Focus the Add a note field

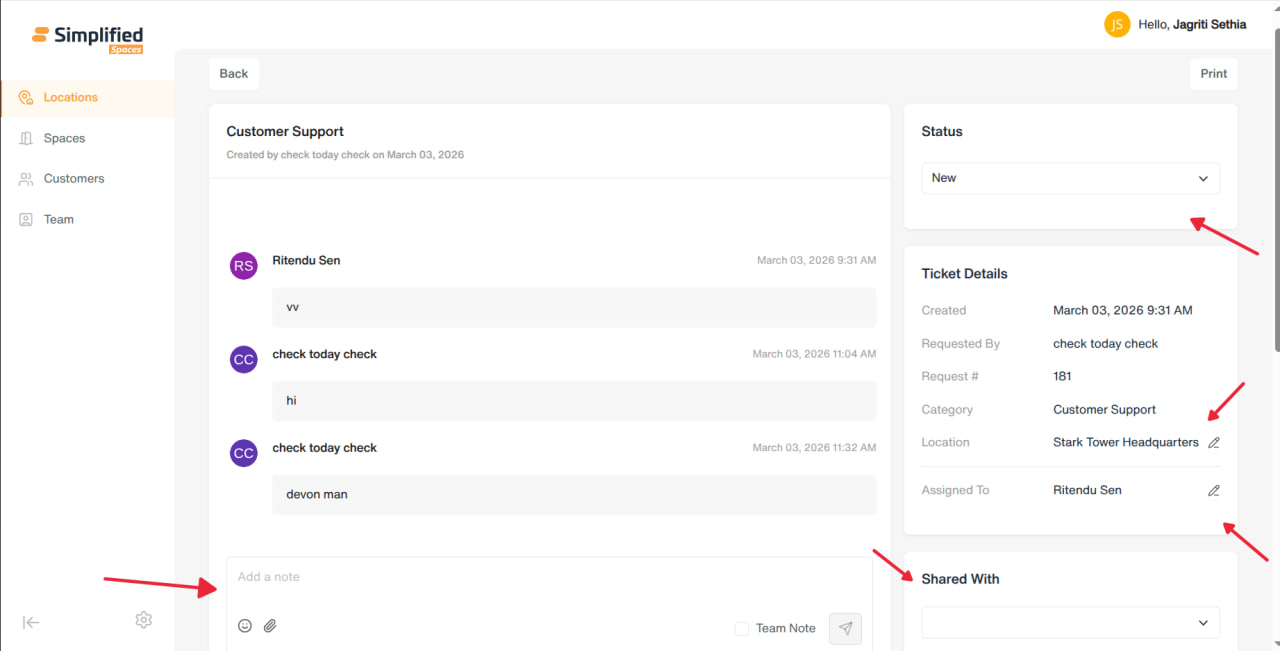pos(549,582)
